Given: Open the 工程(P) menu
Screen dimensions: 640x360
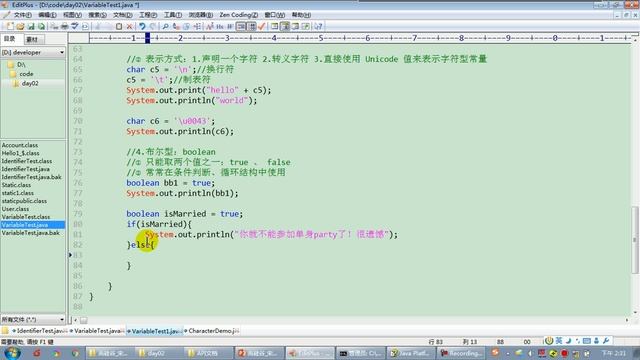Looking at the screenshot, I should coord(148,15).
